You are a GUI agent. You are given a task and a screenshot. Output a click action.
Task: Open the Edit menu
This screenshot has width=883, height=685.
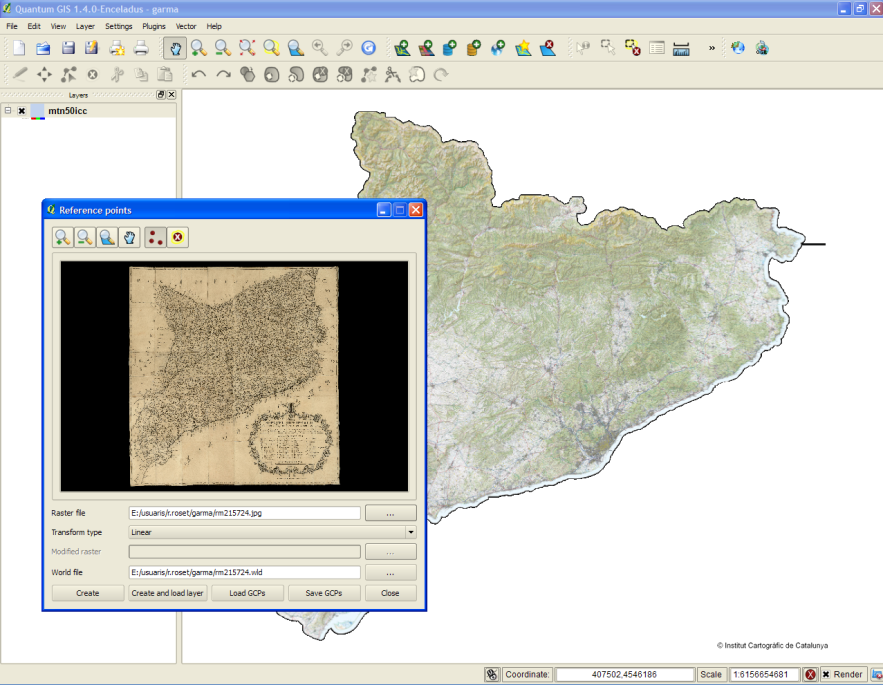coord(34,26)
